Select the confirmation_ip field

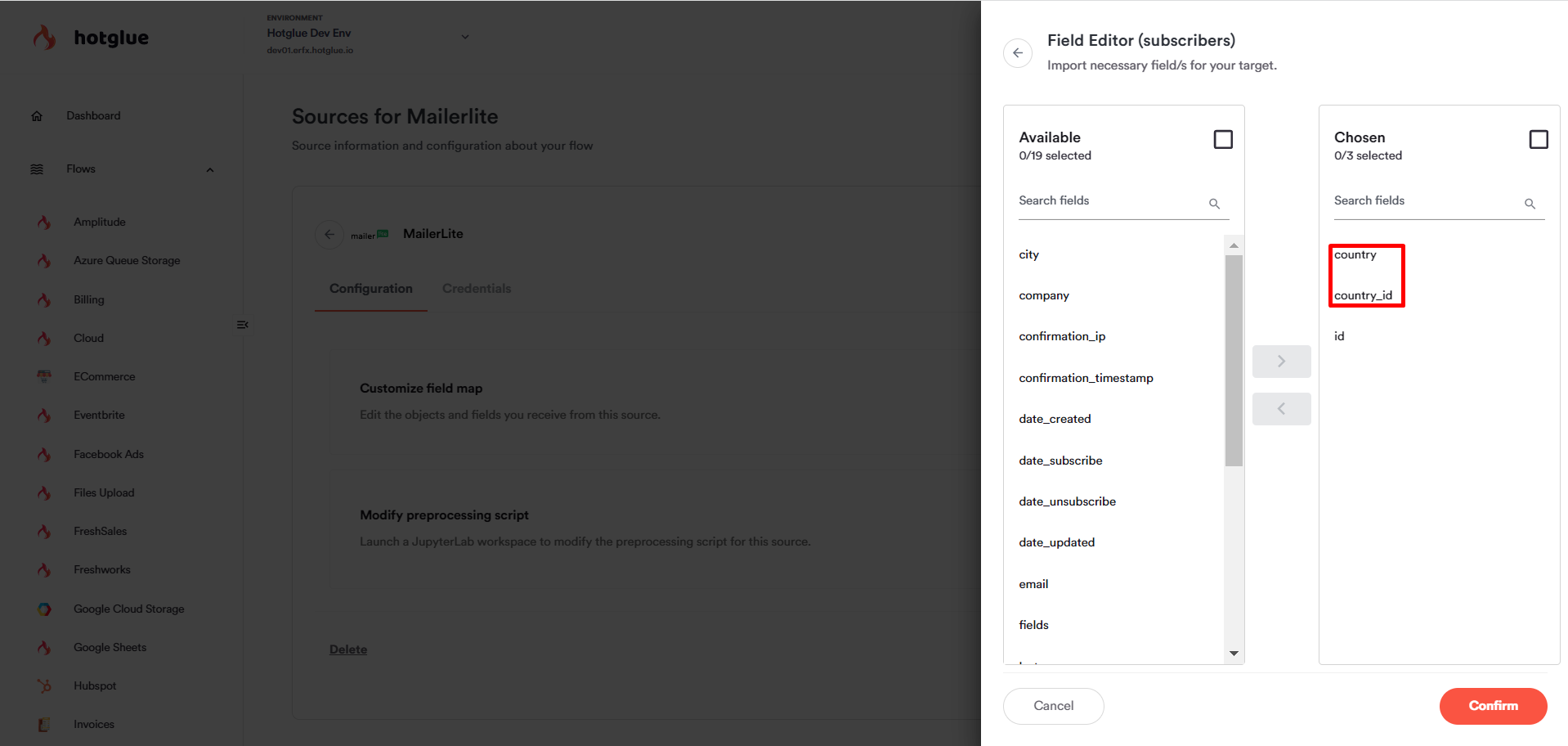click(x=1062, y=337)
